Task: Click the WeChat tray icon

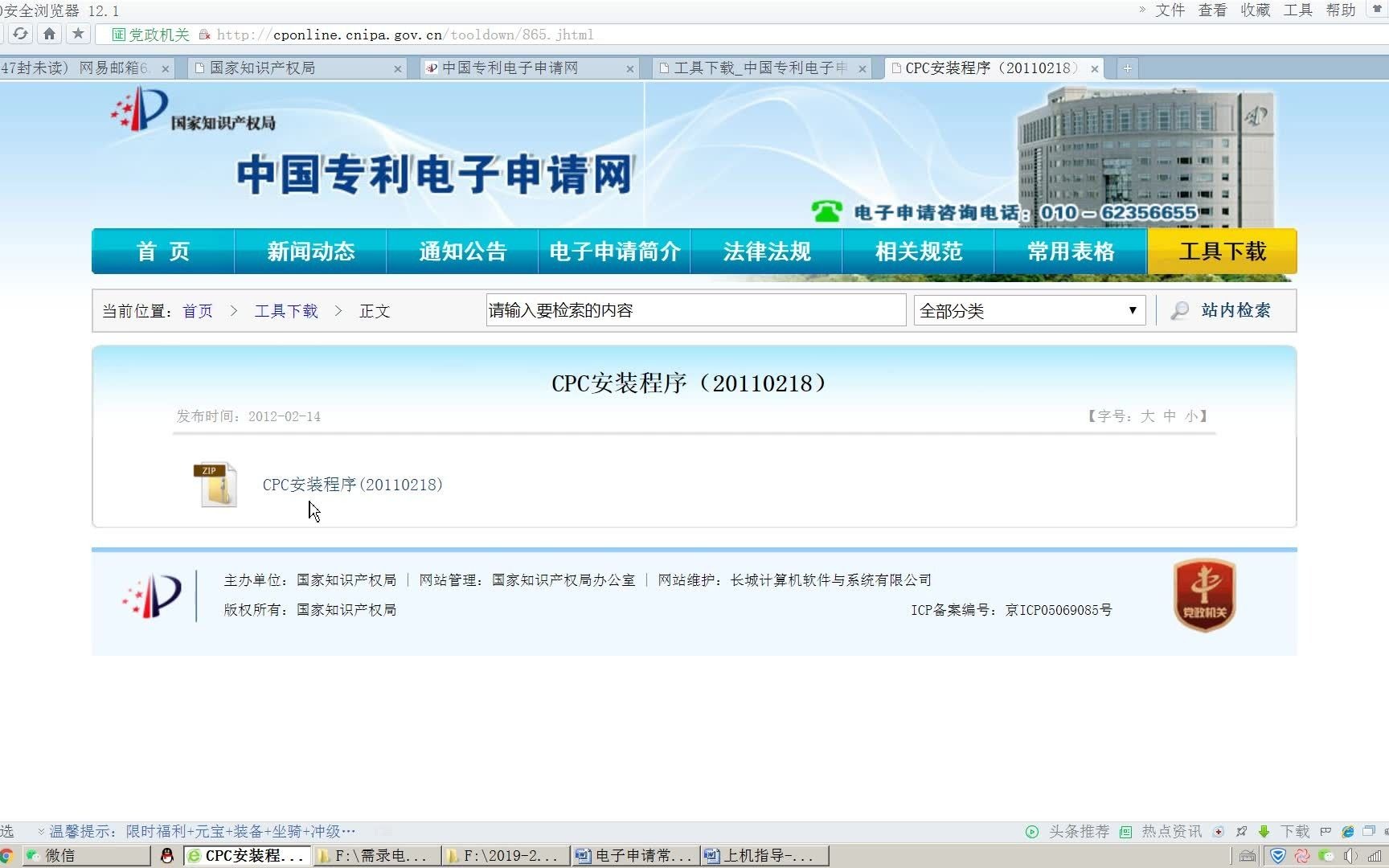Action: point(1326,856)
